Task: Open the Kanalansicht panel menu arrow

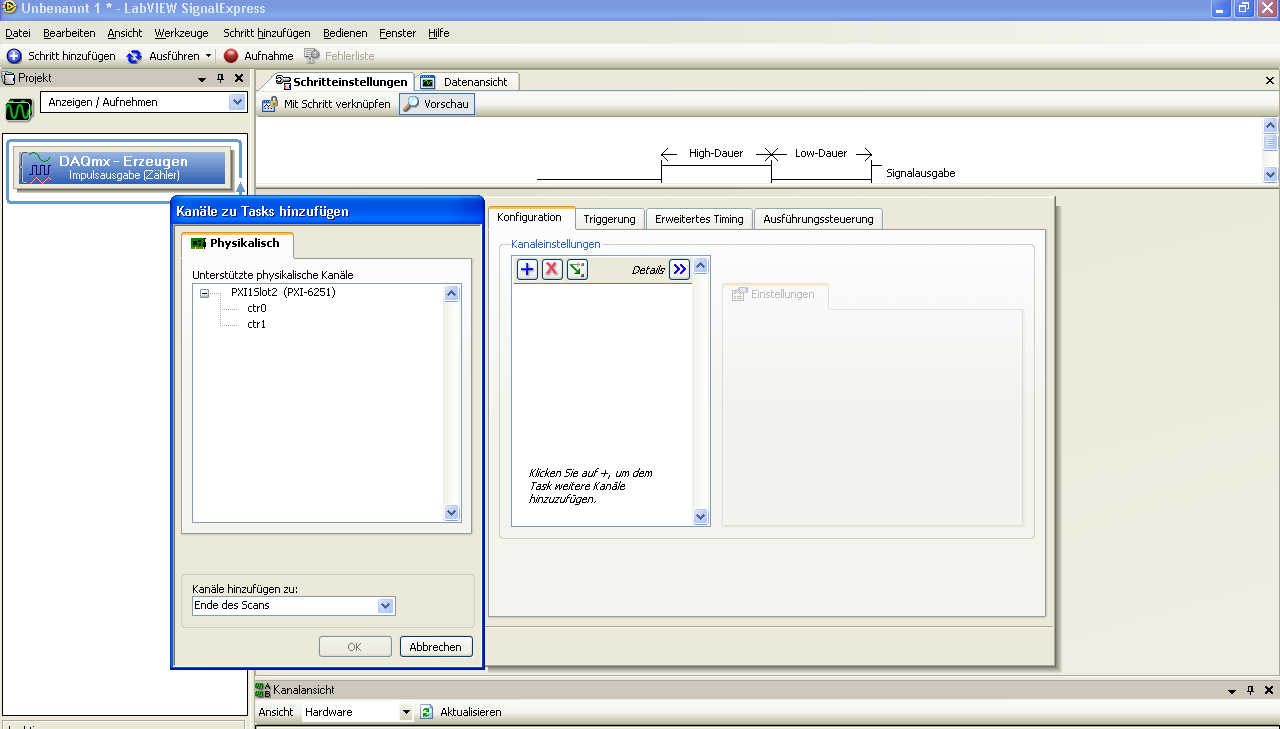Action: [1232, 691]
